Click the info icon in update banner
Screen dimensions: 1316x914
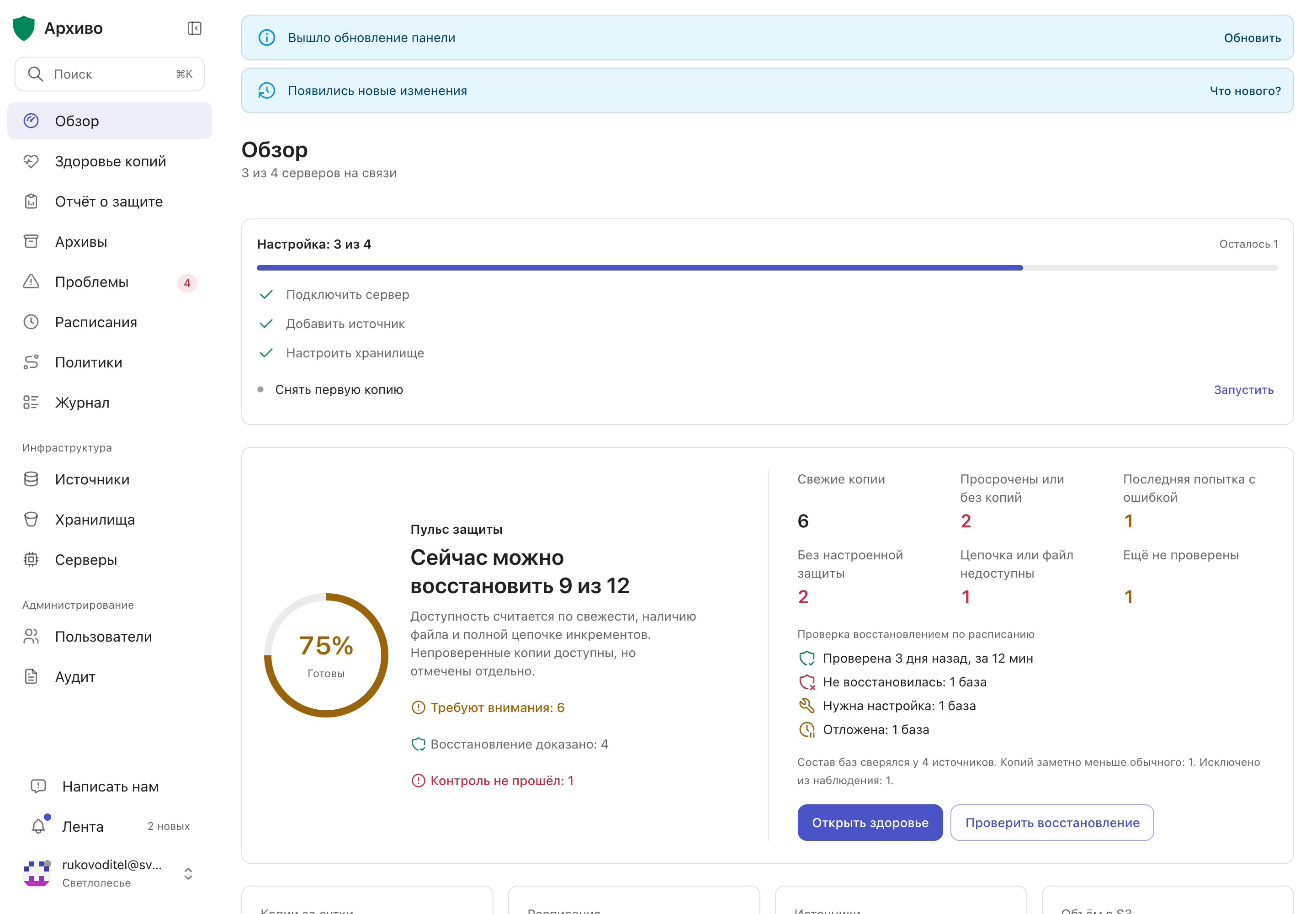tap(266, 38)
